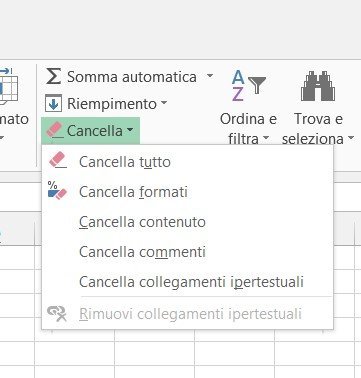Click the Riempimento down-arrow icon
Image resolution: width=361 pixels, height=378 pixels.
point(53,103)
